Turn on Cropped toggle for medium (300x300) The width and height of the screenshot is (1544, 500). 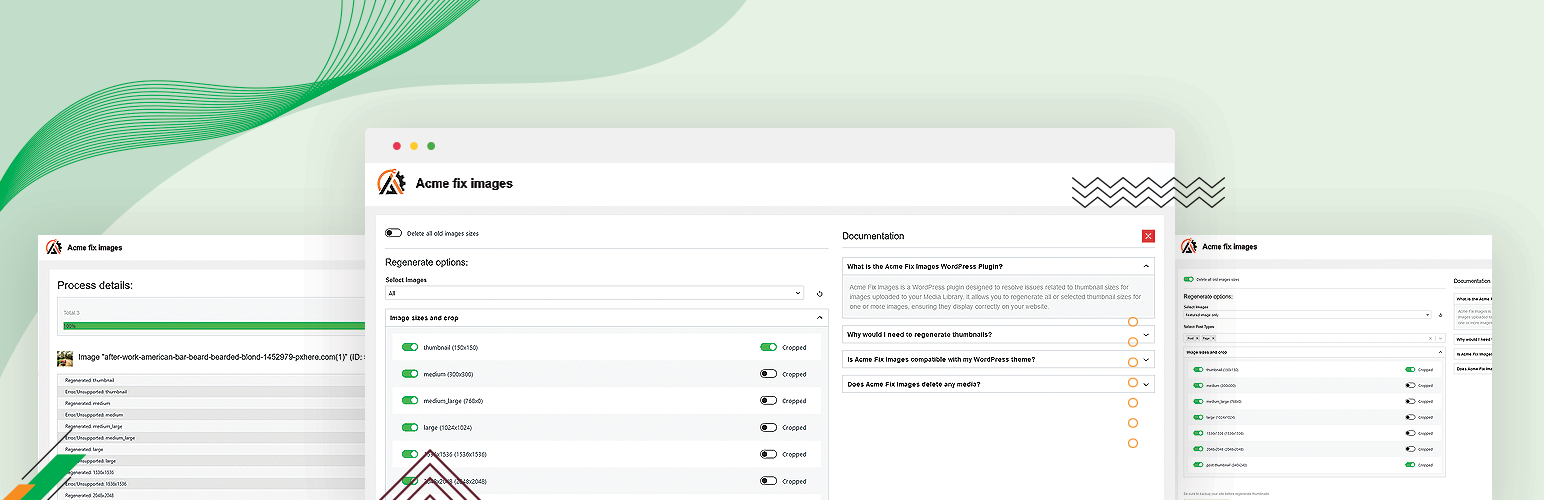pos(768,374)
